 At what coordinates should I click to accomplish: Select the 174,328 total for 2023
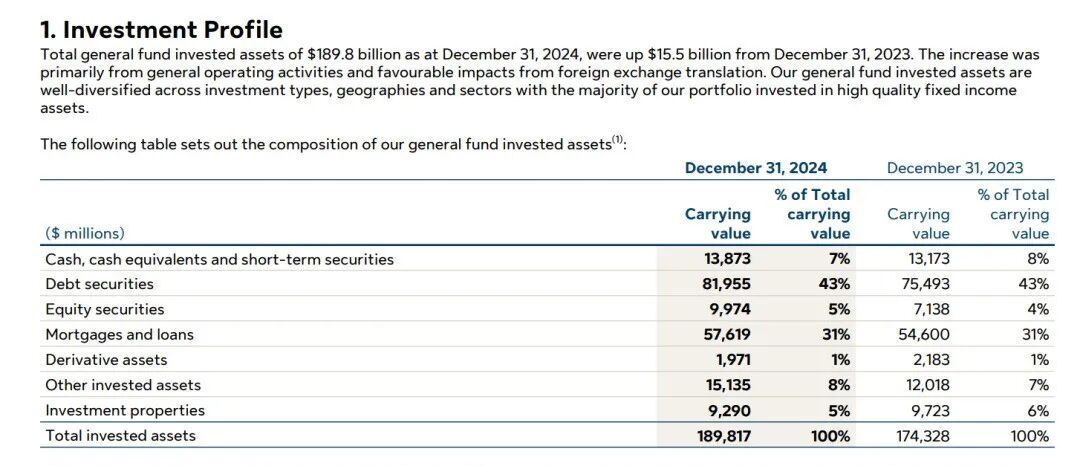click(923, 435)
